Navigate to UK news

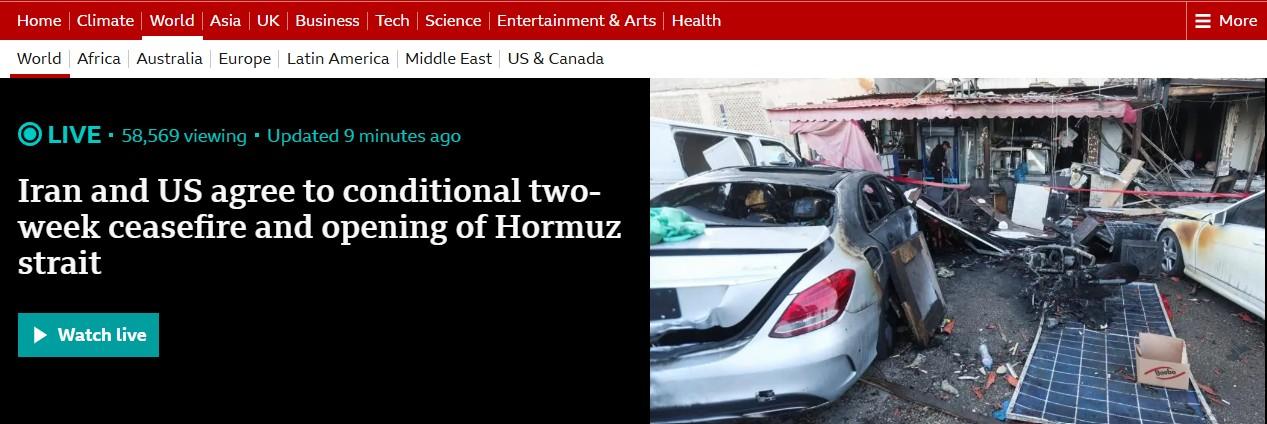(268, 20)
